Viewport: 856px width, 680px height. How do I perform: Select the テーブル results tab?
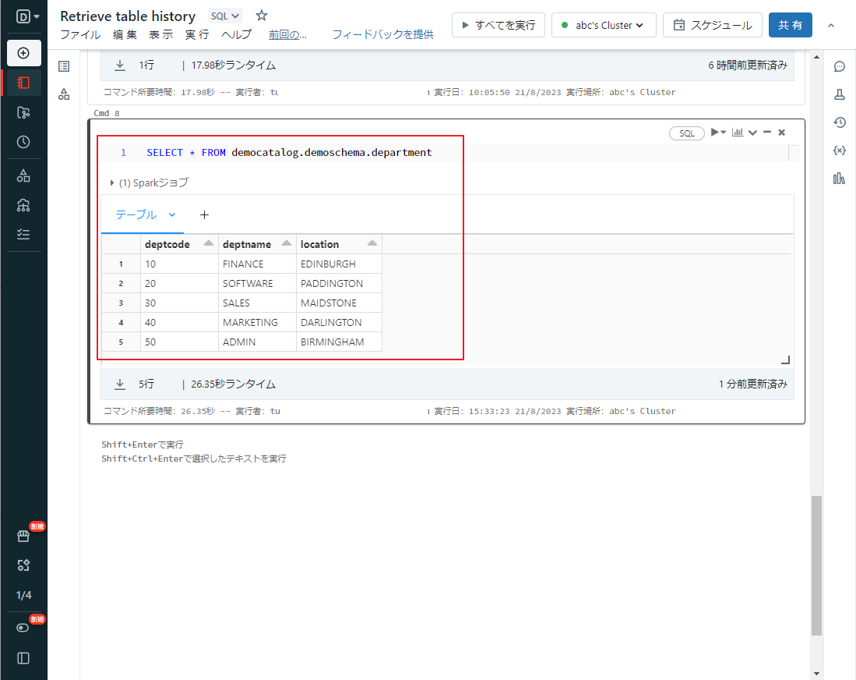[x=137, y=214]
